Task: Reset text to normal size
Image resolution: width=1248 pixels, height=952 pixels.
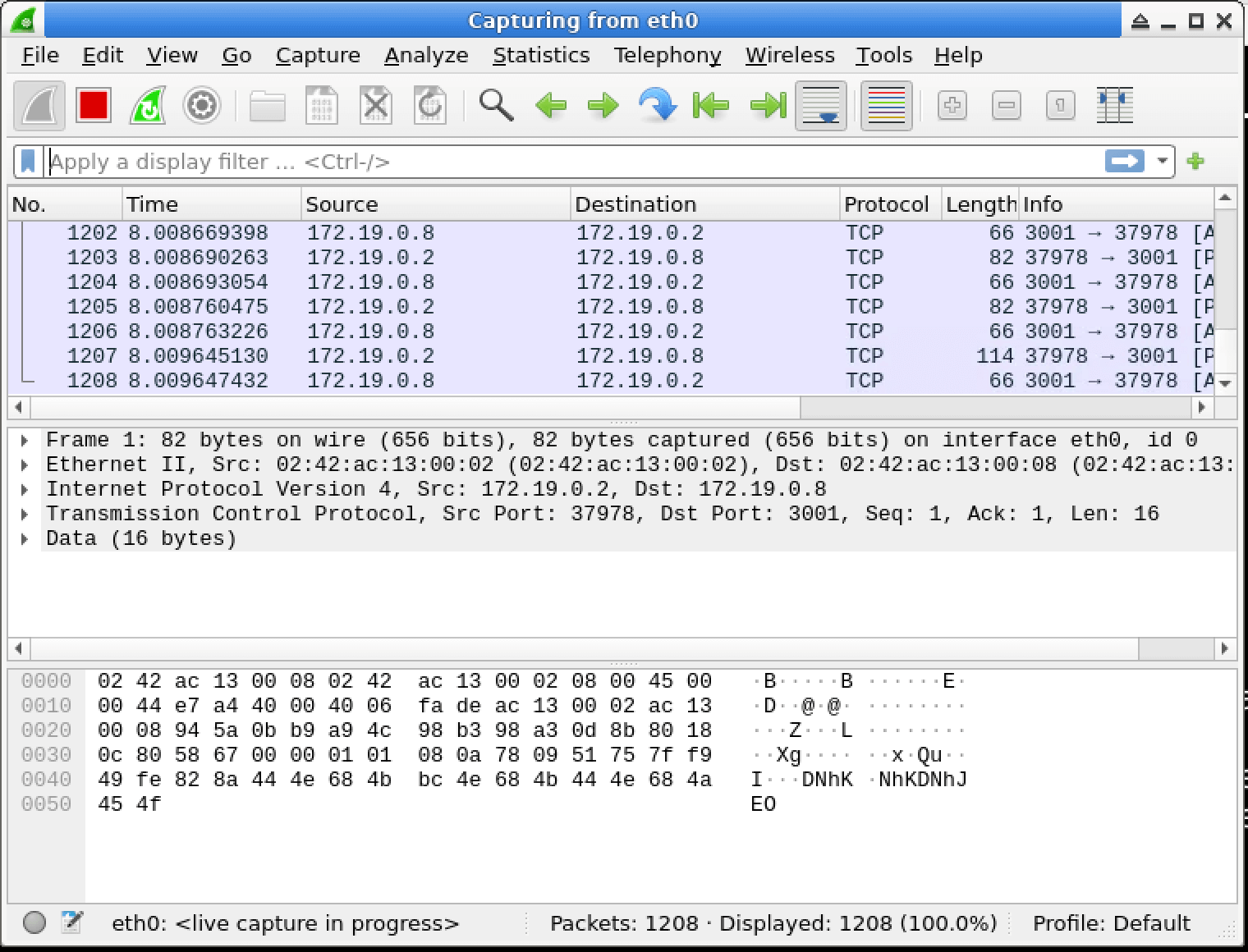Action: (x=1061, y=106)
